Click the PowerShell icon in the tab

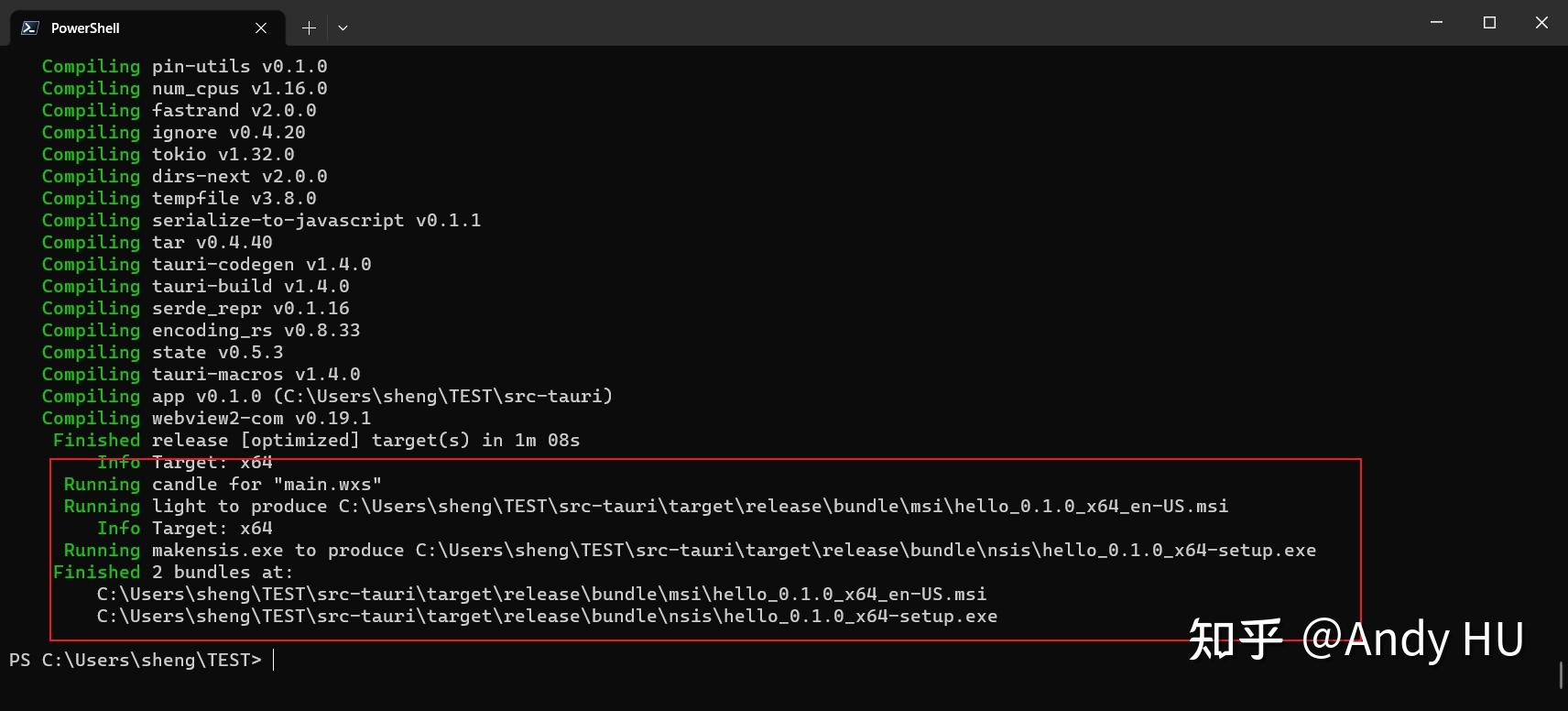pyautogui.click(x=30, y=27)
